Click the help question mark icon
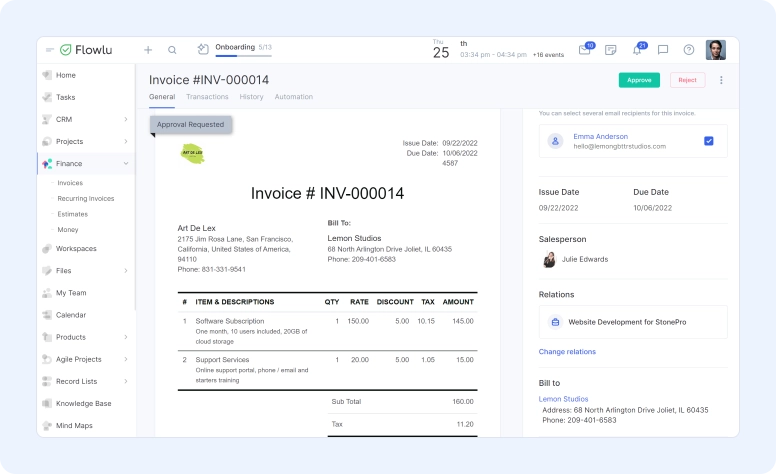Image resolution: width=776 pixels, height=474 pixels. (689, 50)
